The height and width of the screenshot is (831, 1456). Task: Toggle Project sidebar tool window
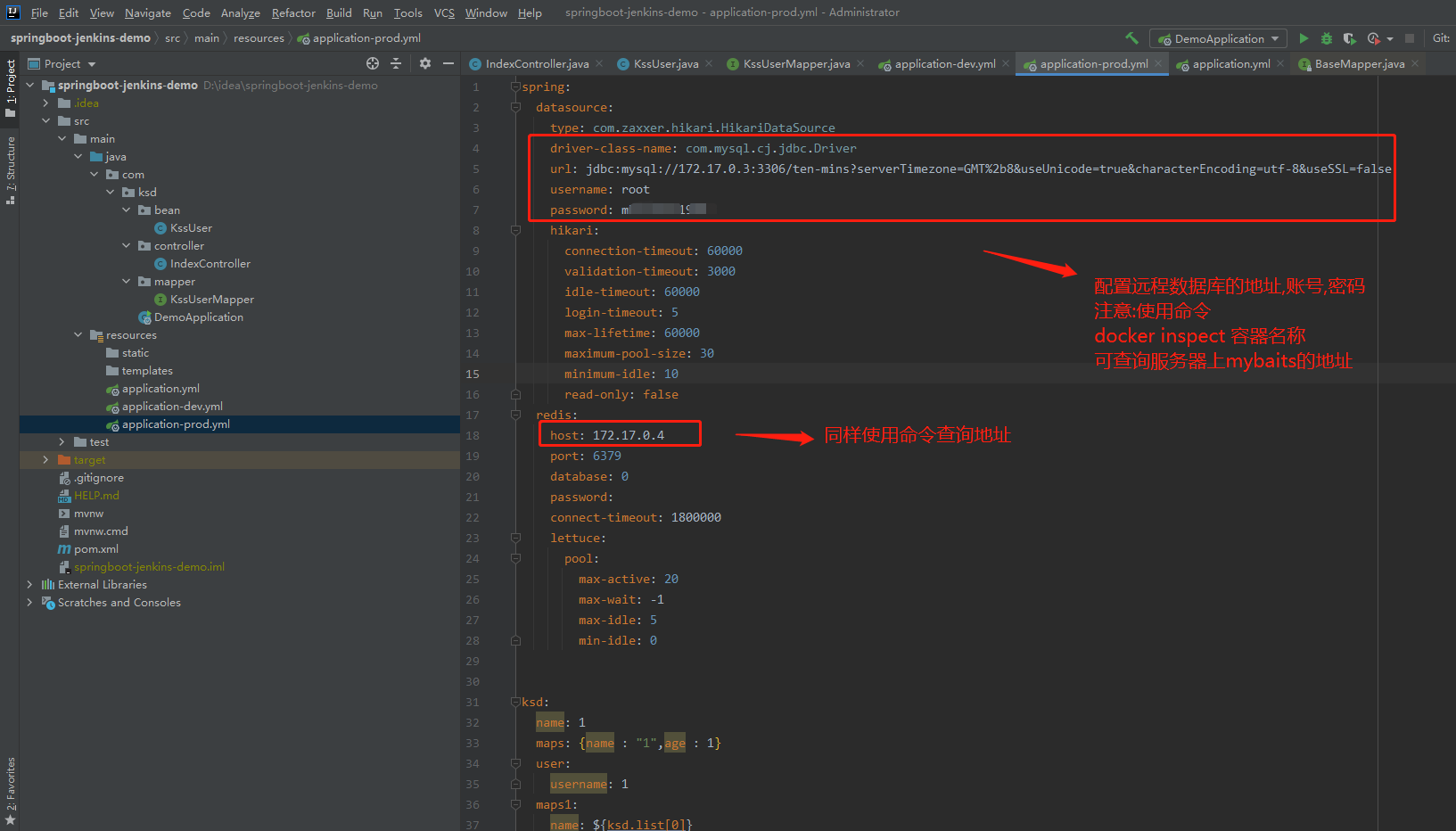point(10,89)
